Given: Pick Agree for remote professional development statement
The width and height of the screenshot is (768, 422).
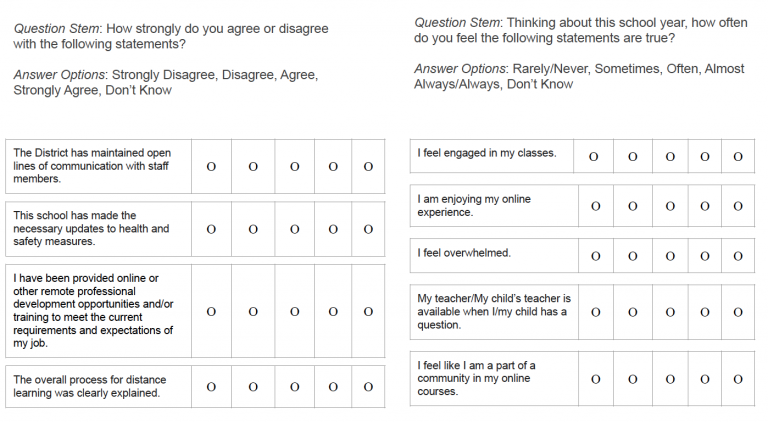Looking at the screenshot, I should coord(294,311).
